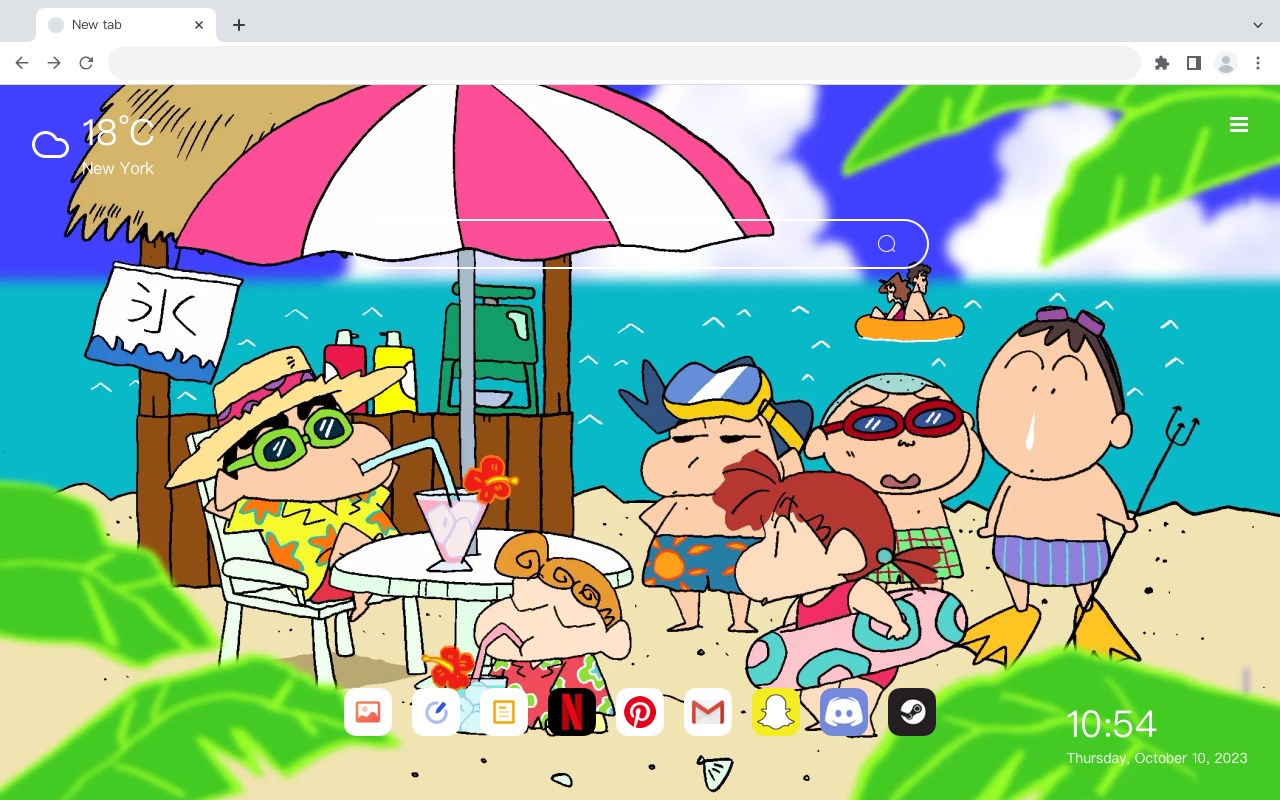Click the 18°C temperature reading

coord(118,133)
